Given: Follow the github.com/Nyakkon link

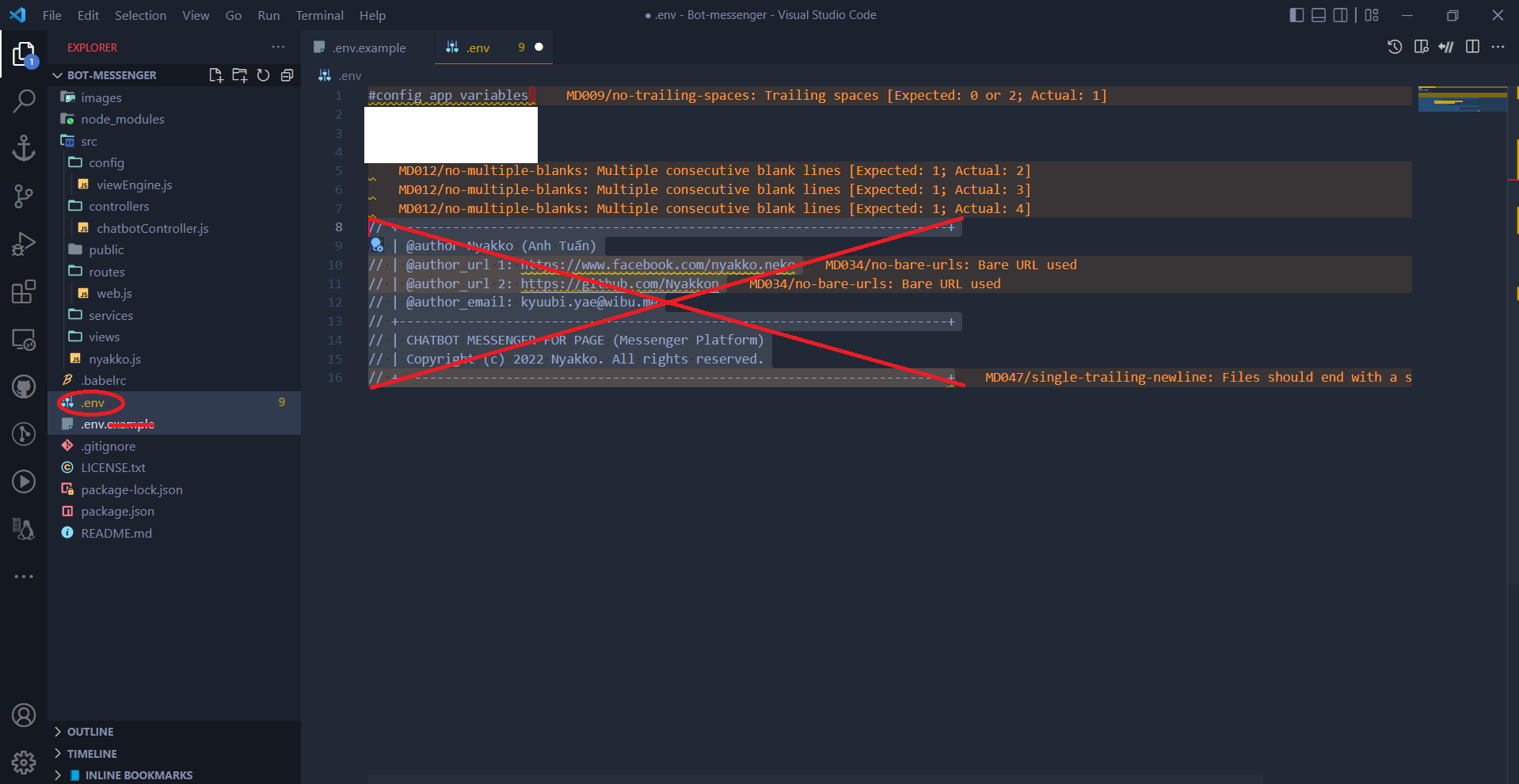Looking at the screenshot, I should [619, 284].
